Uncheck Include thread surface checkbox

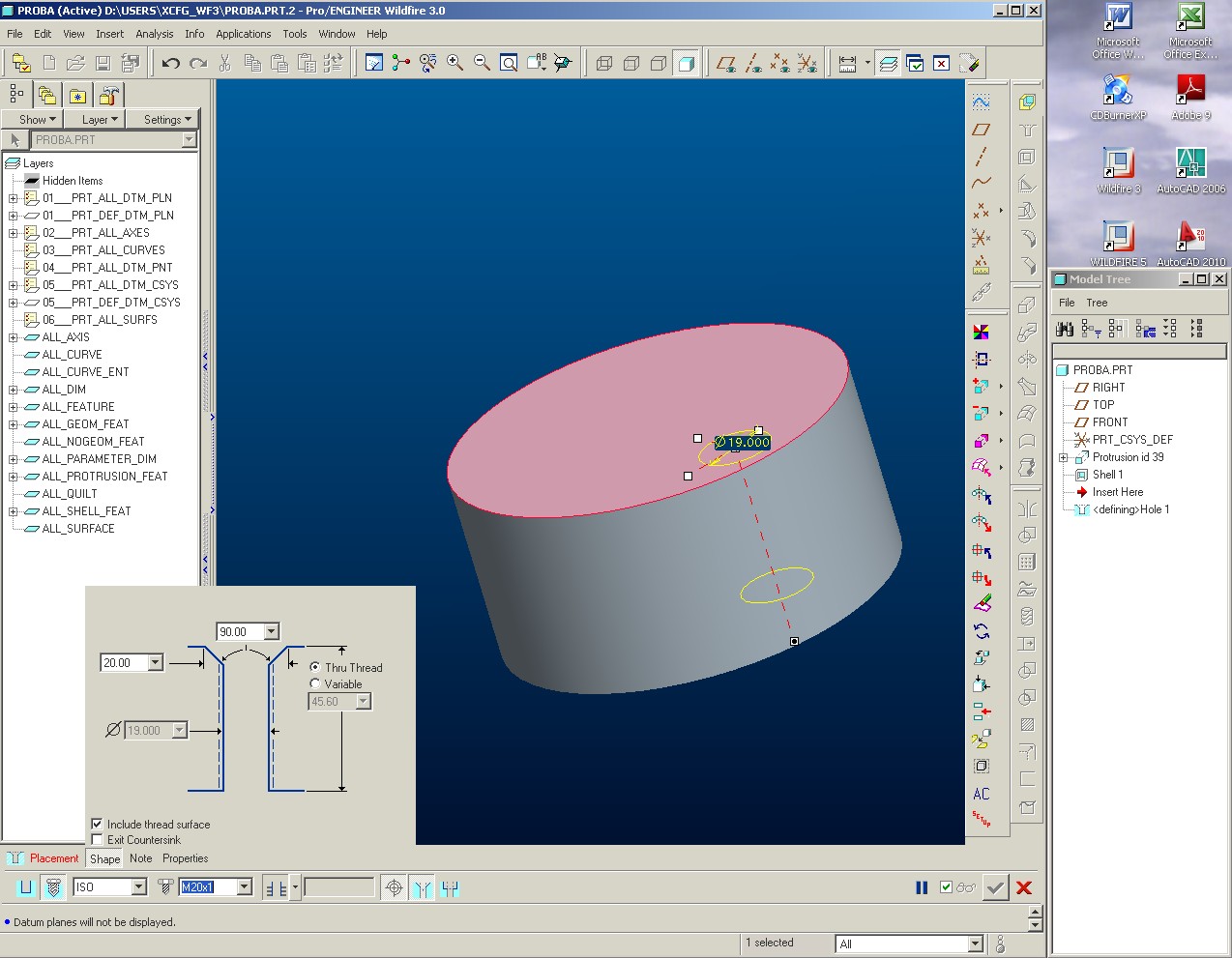point(97,825)
